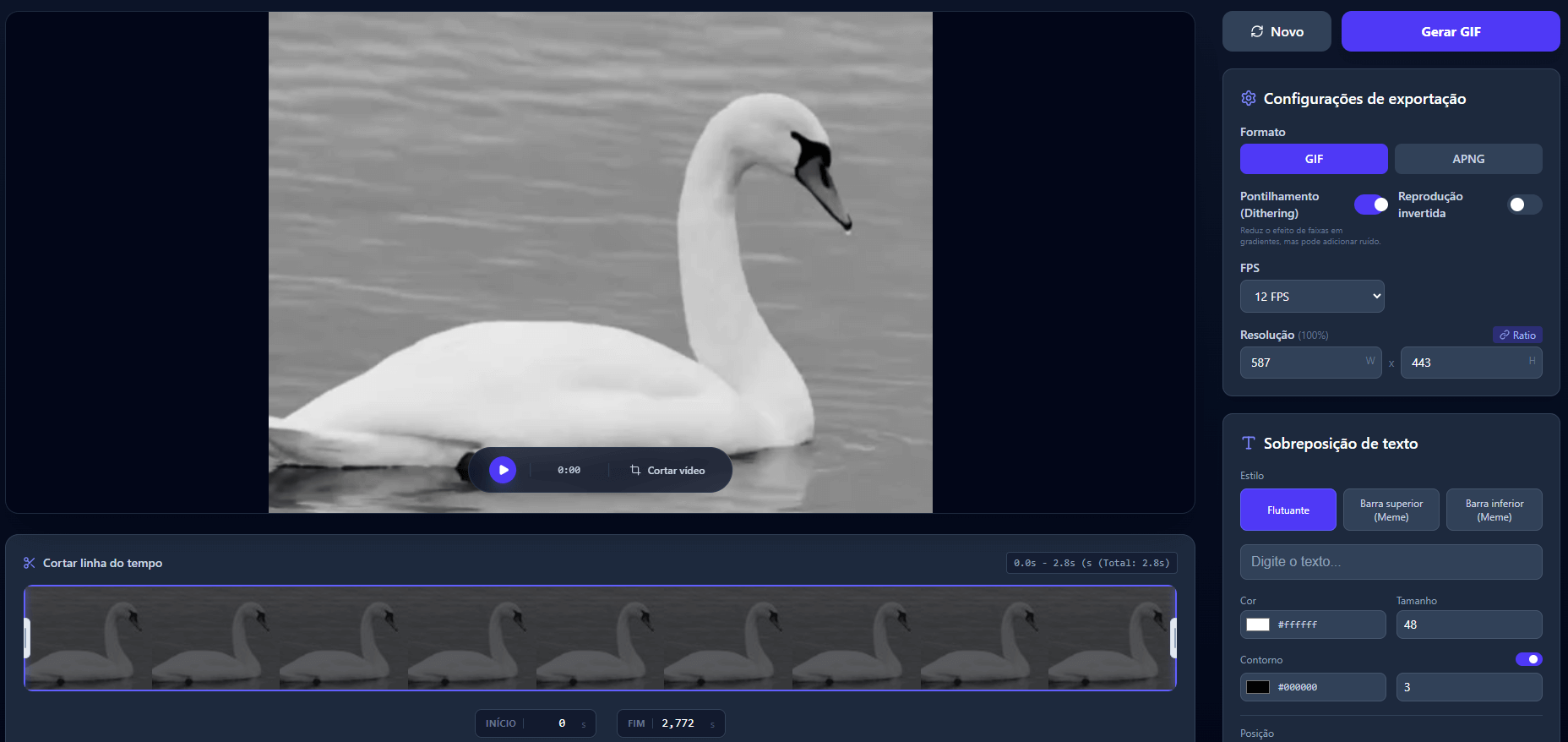Open the black outline color swatch
This screenshot has width=1568, height=742.
pos(1258,687)
